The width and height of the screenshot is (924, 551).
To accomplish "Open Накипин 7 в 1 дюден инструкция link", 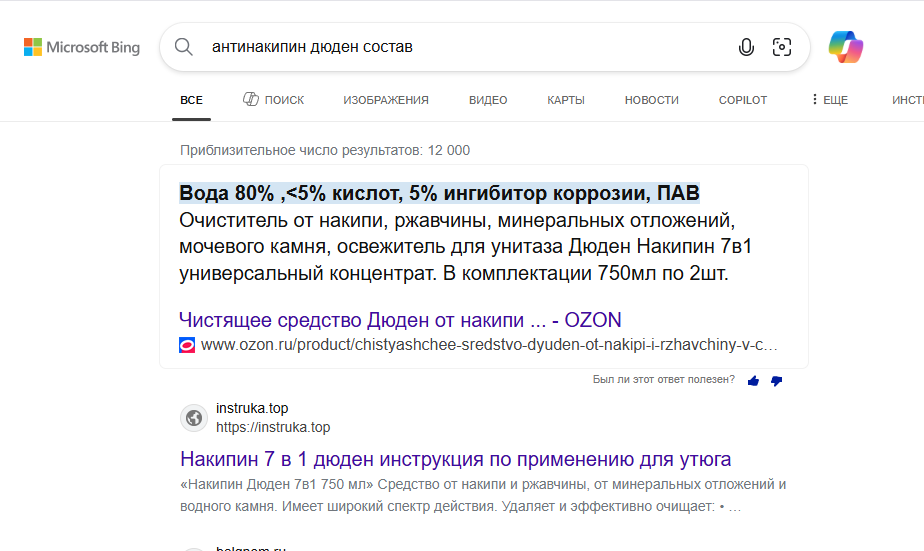I will [455, 459].
